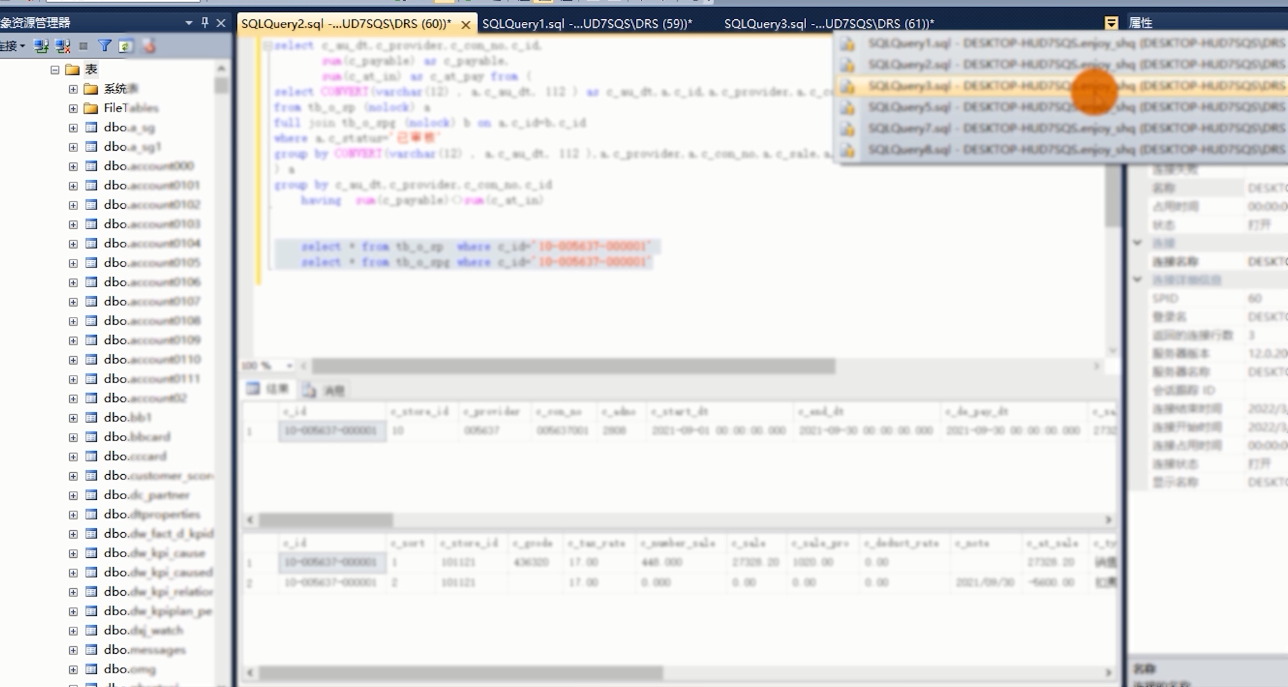Expand the 系统表 folder
The height and width of the screenshot is (687, 1288).
tap(73, 89)
